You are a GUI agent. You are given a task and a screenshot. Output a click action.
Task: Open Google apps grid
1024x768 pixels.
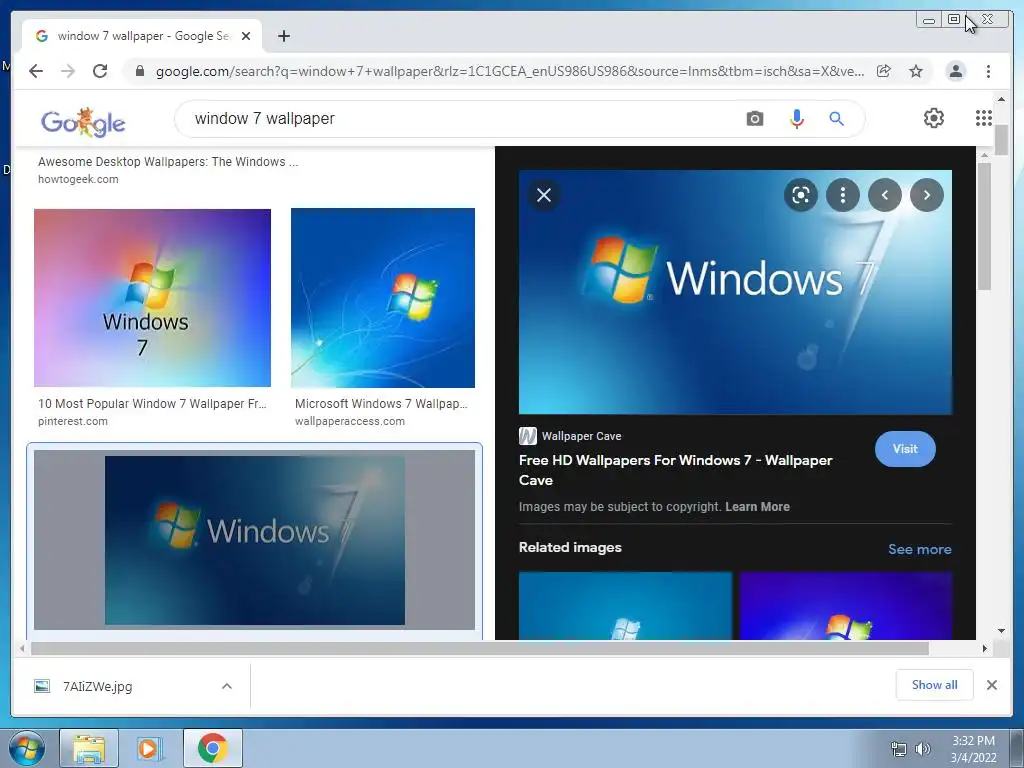(984, 118)
